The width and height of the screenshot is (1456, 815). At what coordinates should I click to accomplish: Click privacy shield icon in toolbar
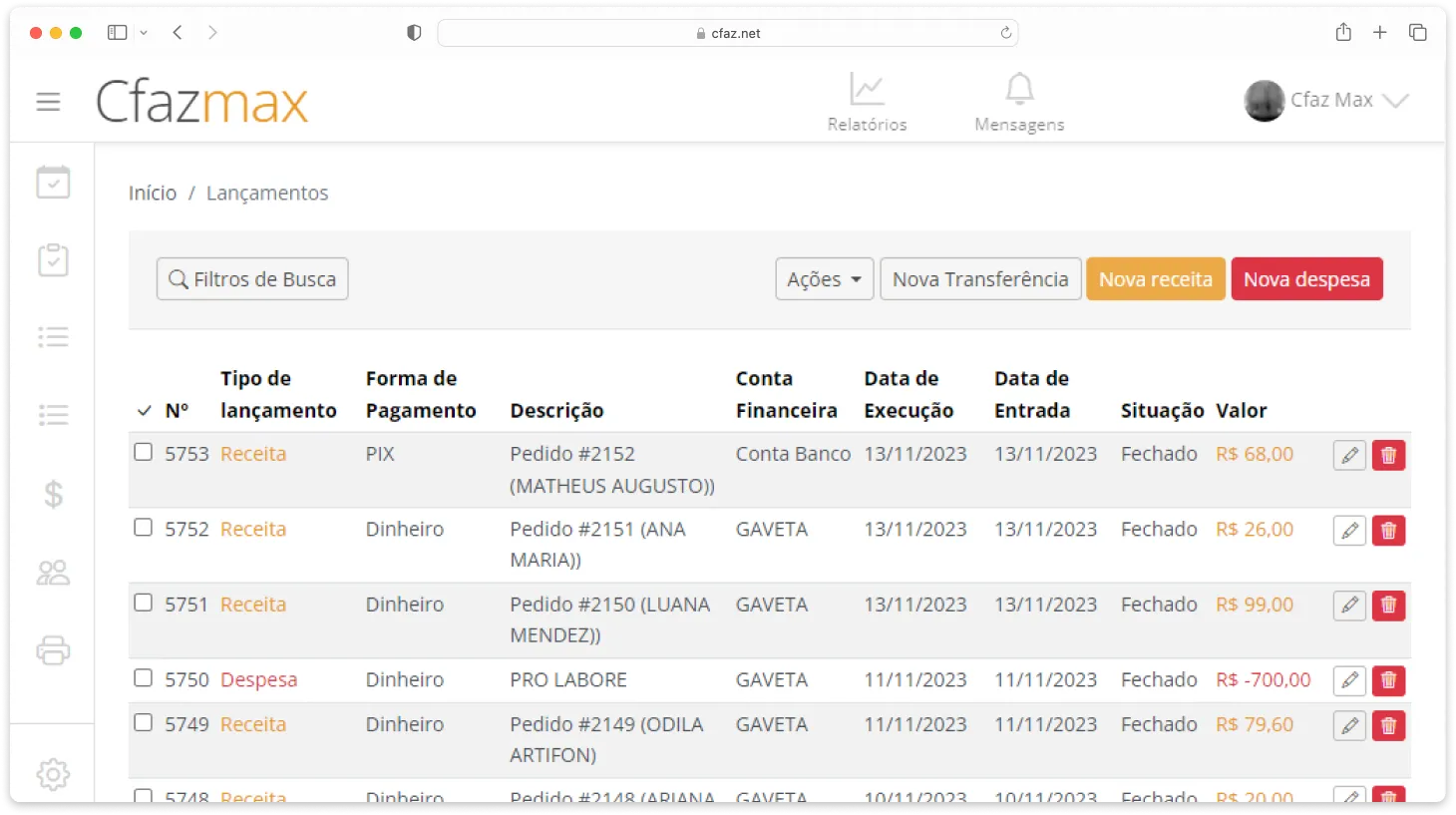pyautogui.click(x=414, y=33)
